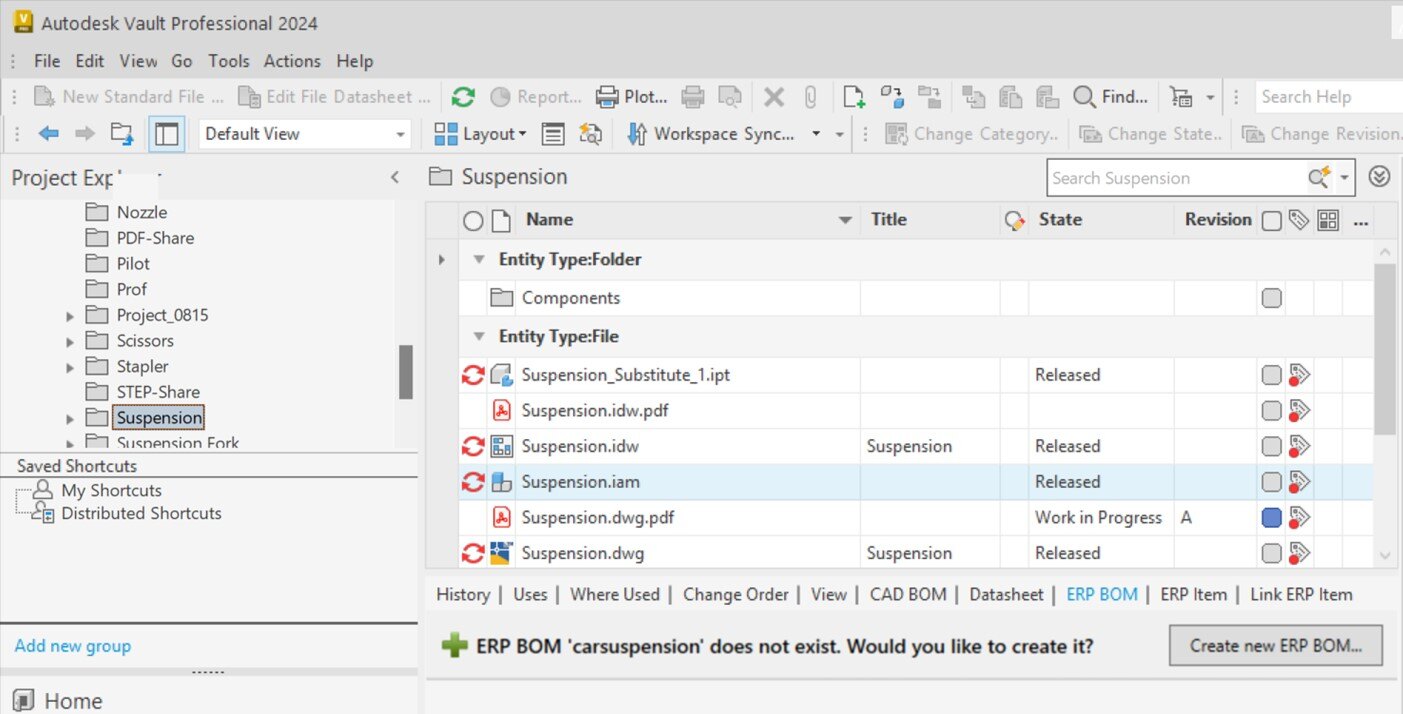Viewport: 1403px width, 714px height.
Task: Click the back navigation arrow
Action: (x=48, y=132)
